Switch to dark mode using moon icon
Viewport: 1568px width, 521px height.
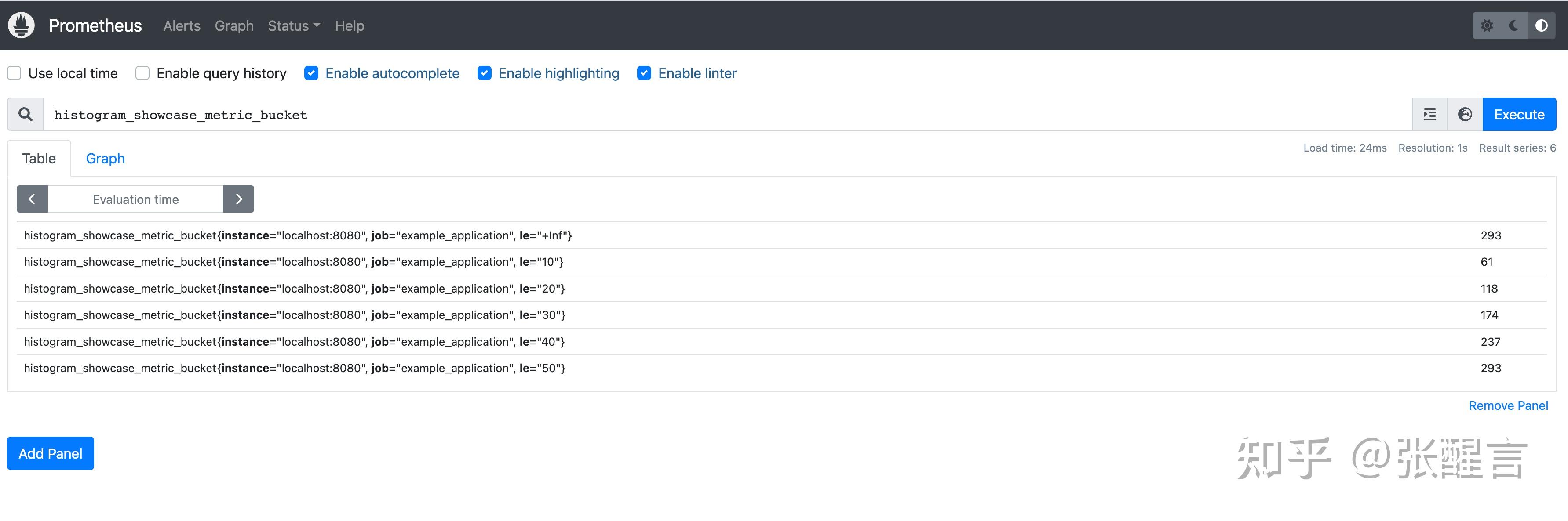tap(1514, 25)
